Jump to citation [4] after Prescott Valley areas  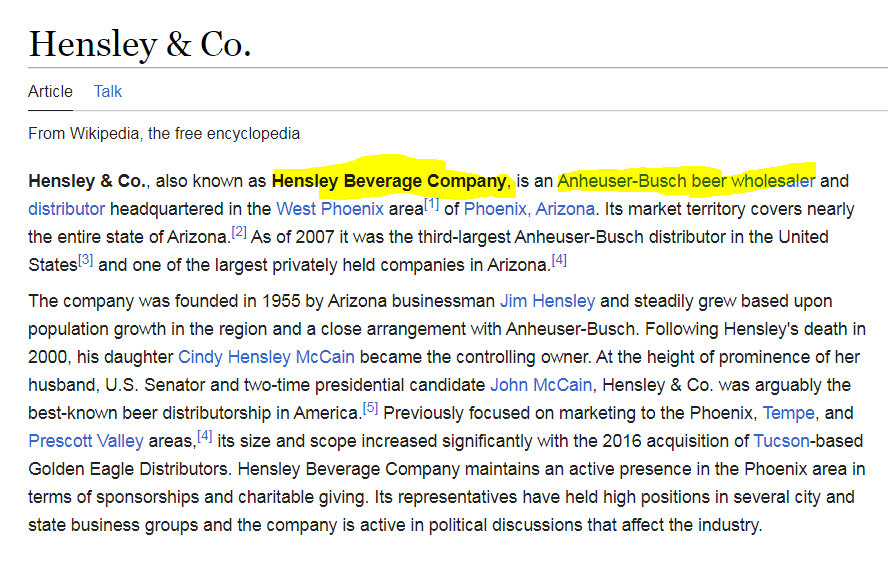(204, 436)
